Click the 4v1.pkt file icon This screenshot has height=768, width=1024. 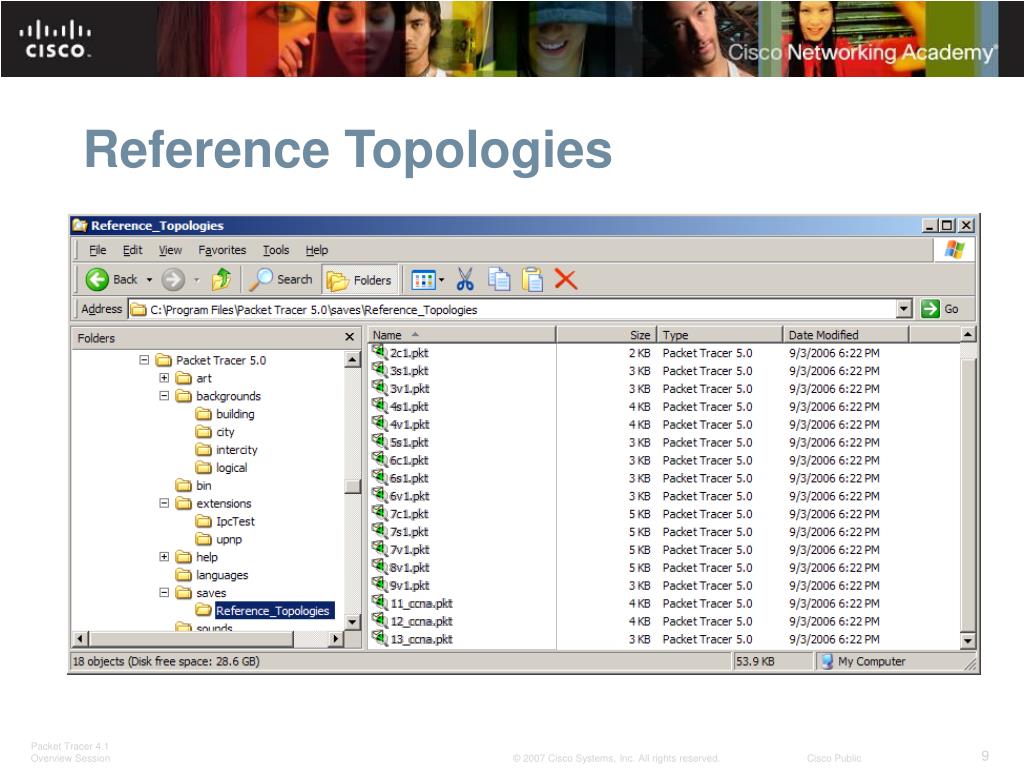(x=379, y=424)
